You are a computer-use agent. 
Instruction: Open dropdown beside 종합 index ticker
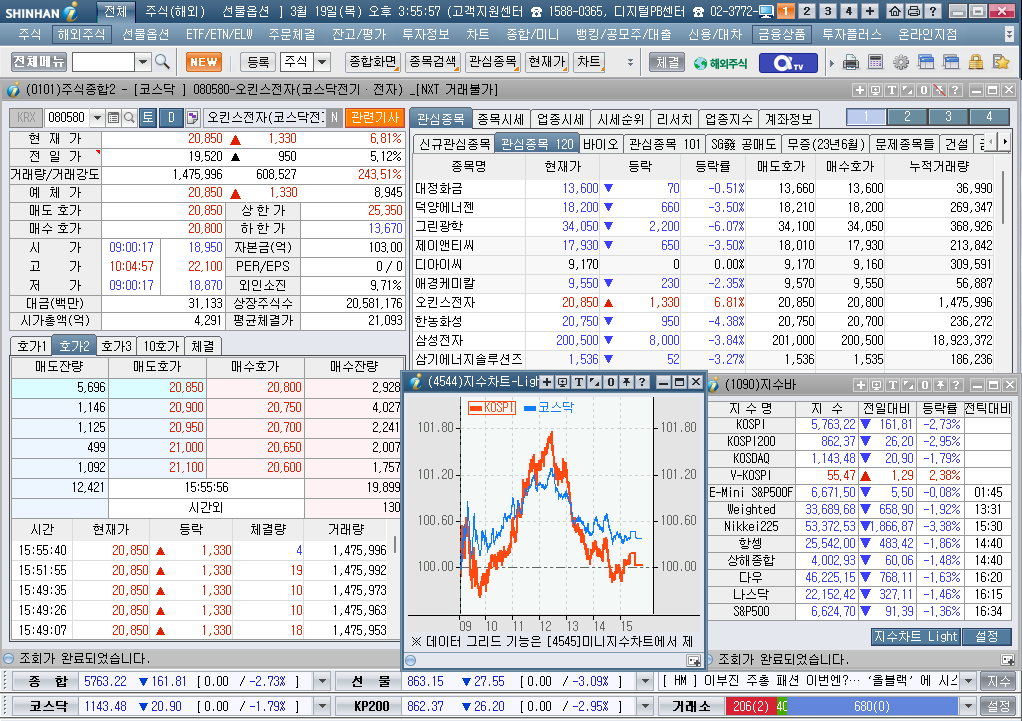pos(321,682)
